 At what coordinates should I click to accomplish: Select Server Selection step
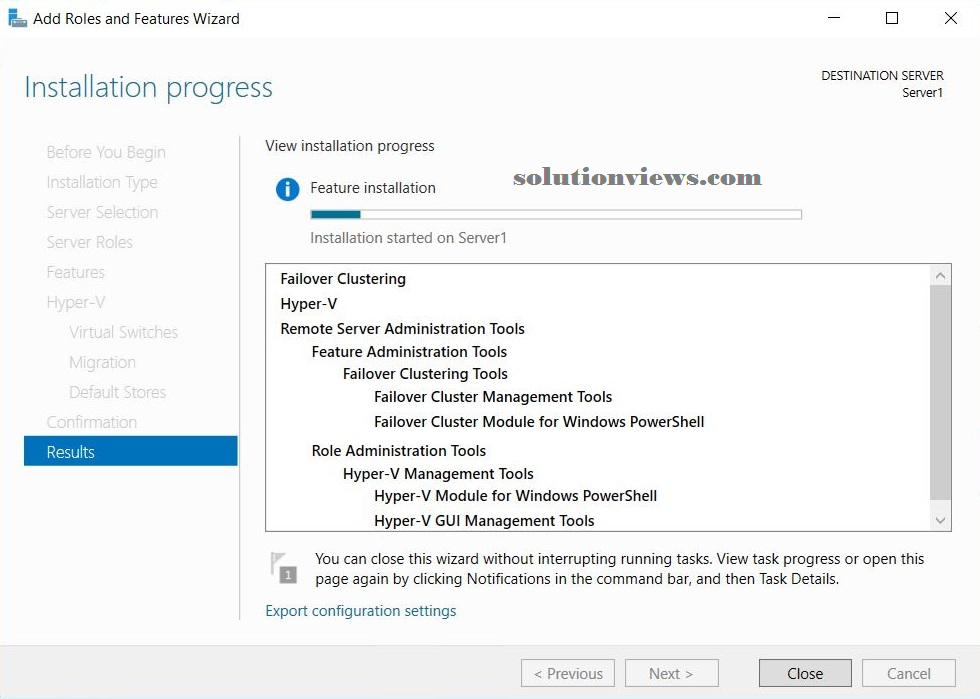coord(102,213)
